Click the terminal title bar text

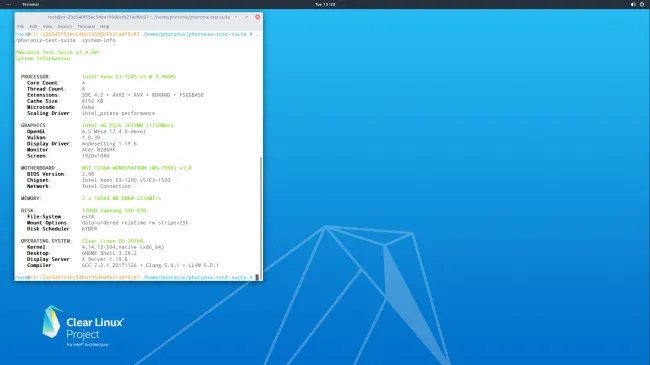click(139, 17)
